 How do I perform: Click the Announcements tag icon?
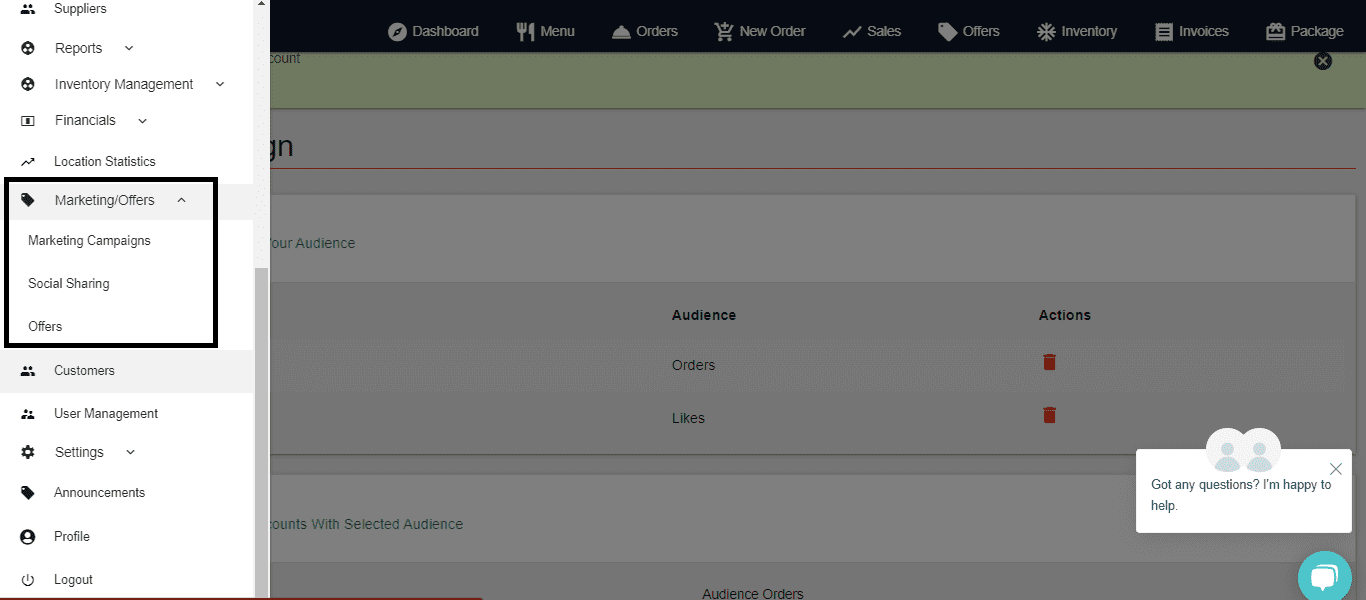pyautogui.click(x=28, y=493)
